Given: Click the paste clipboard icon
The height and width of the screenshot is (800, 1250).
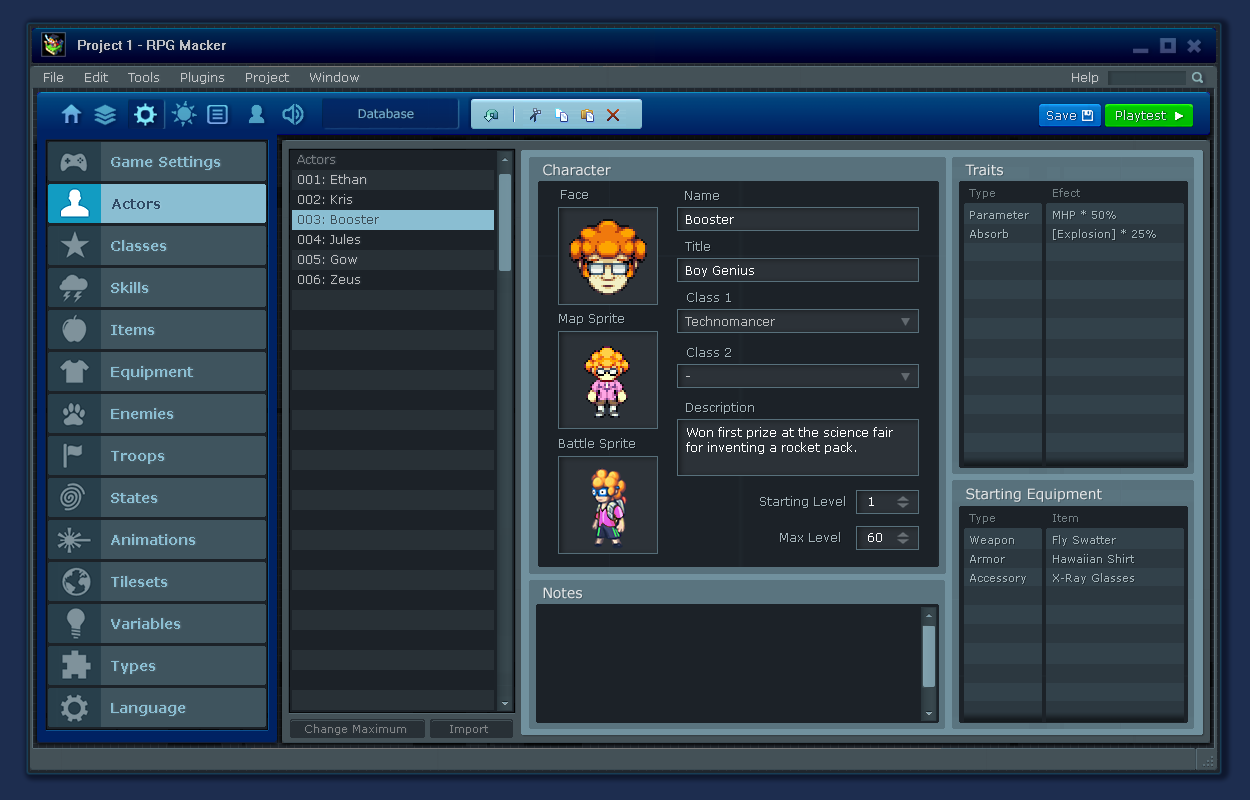Looking at the screenshot, I should tap(587, 115).
